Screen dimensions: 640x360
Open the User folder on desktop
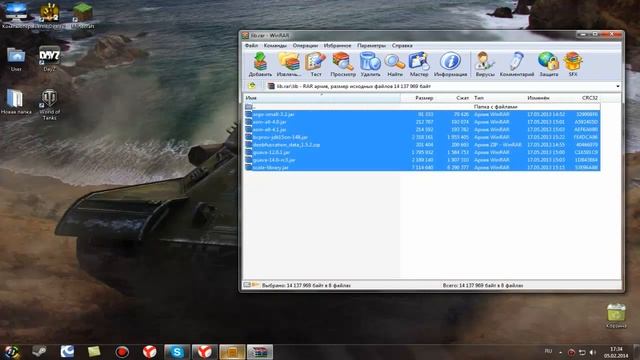click(16, 59)
